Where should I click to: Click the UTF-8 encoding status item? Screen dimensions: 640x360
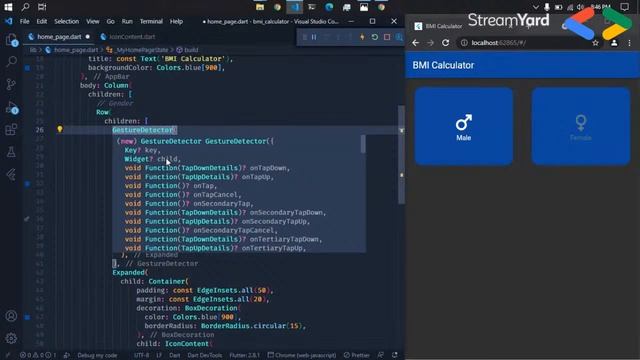(141, 355)
